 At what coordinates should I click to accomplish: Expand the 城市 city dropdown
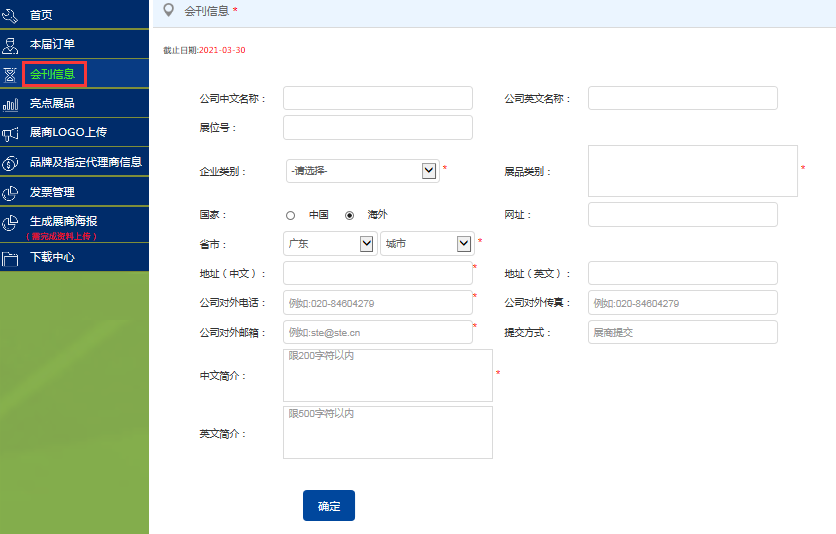(425, 243)
